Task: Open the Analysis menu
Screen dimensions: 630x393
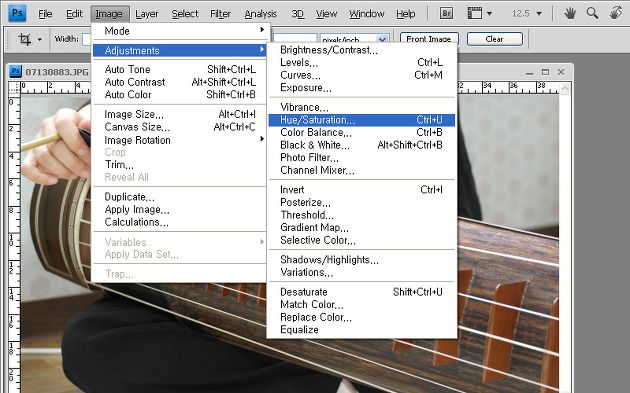Action: [260, 14]
